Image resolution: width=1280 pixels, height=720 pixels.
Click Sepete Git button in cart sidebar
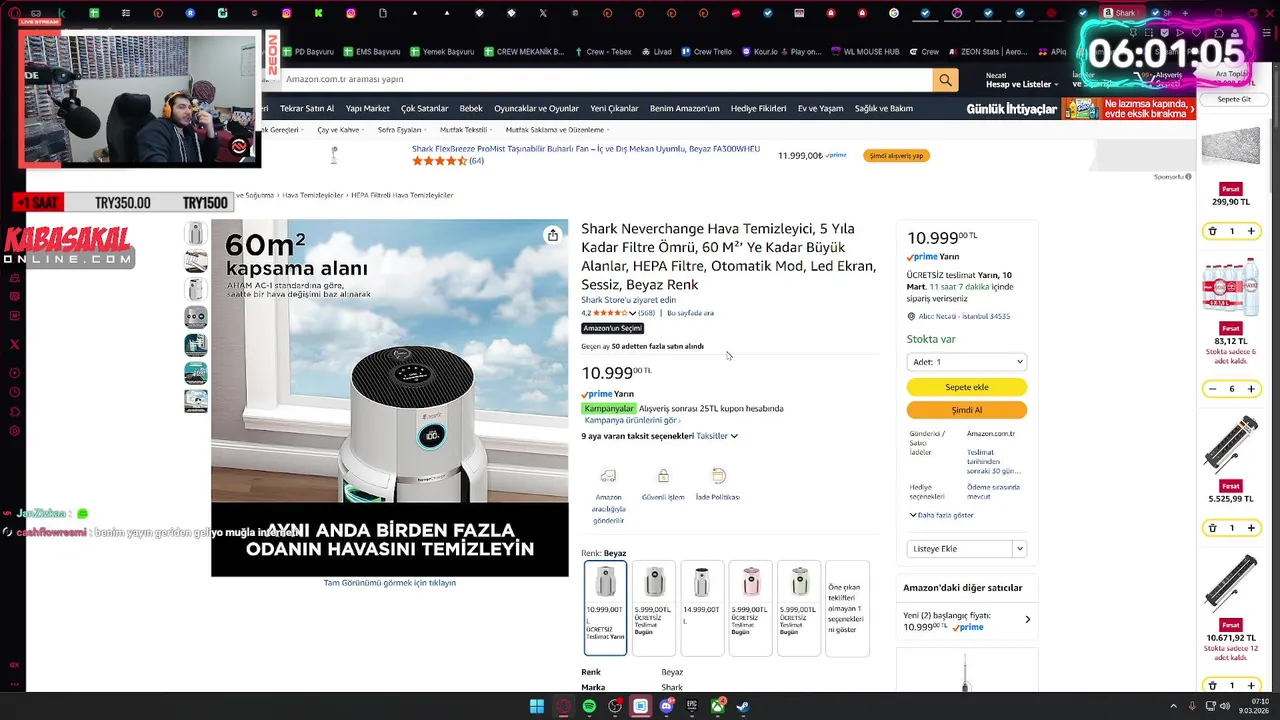[x=1234, y=99]
